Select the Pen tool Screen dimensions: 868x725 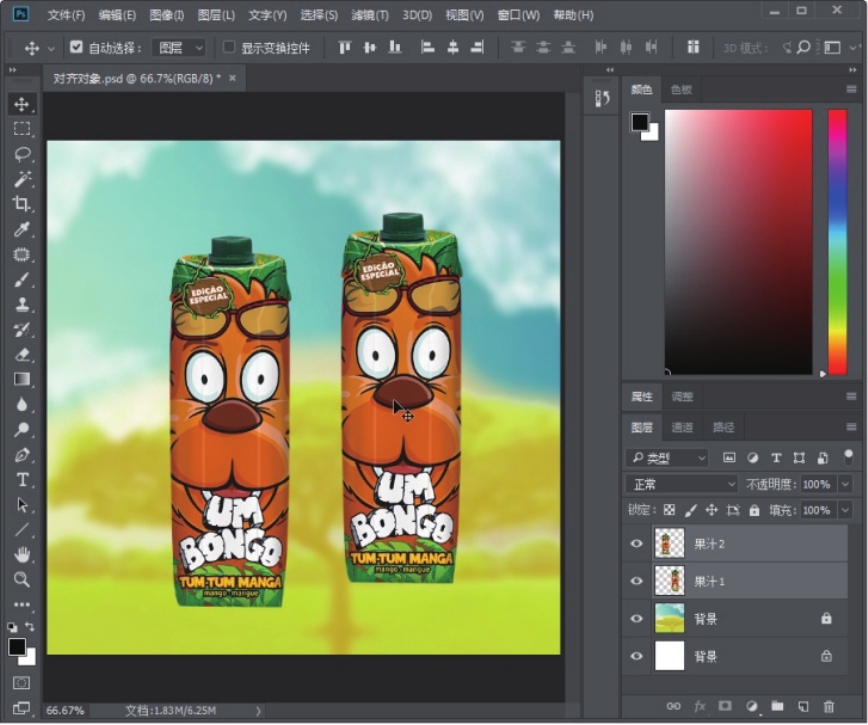[22, 455]
